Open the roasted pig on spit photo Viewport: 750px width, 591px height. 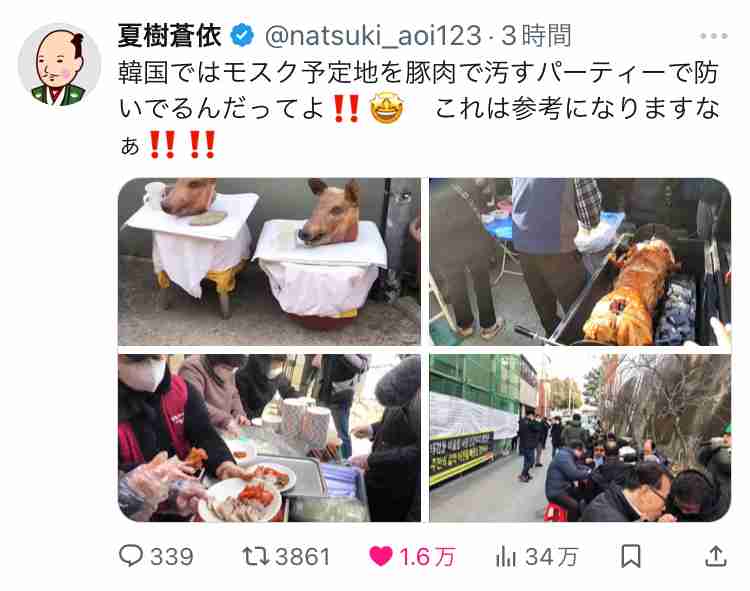click(x=580, y=262)
